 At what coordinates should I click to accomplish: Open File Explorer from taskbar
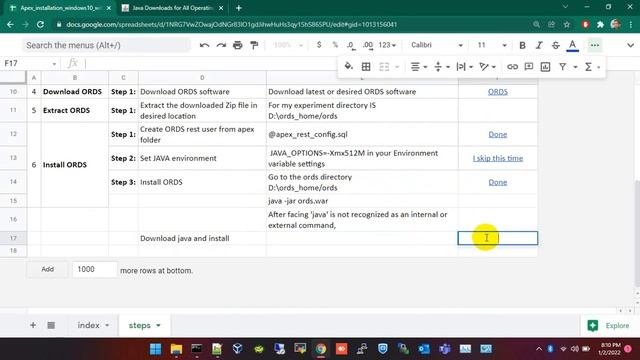pos(176,349)
